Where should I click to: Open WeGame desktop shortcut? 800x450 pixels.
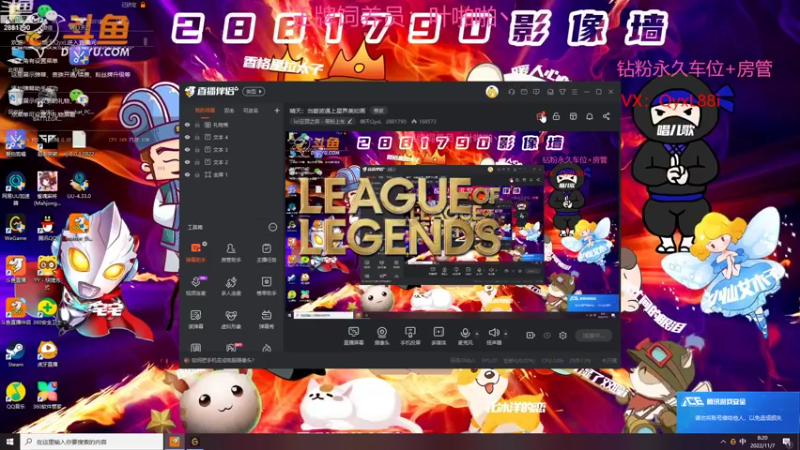click(15, 228)
